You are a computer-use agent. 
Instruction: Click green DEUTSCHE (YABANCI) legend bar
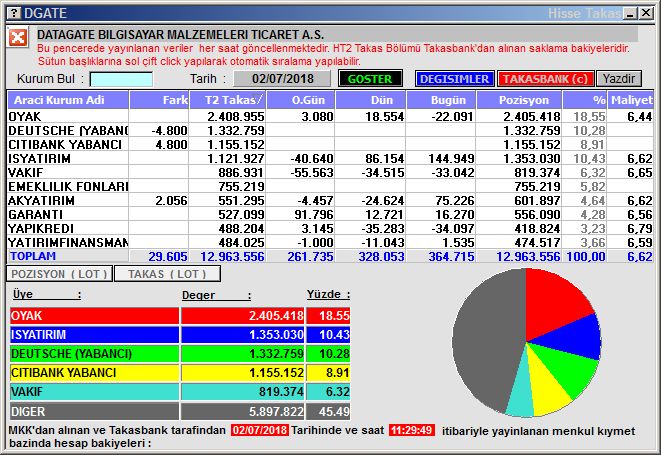pos(94,354)
